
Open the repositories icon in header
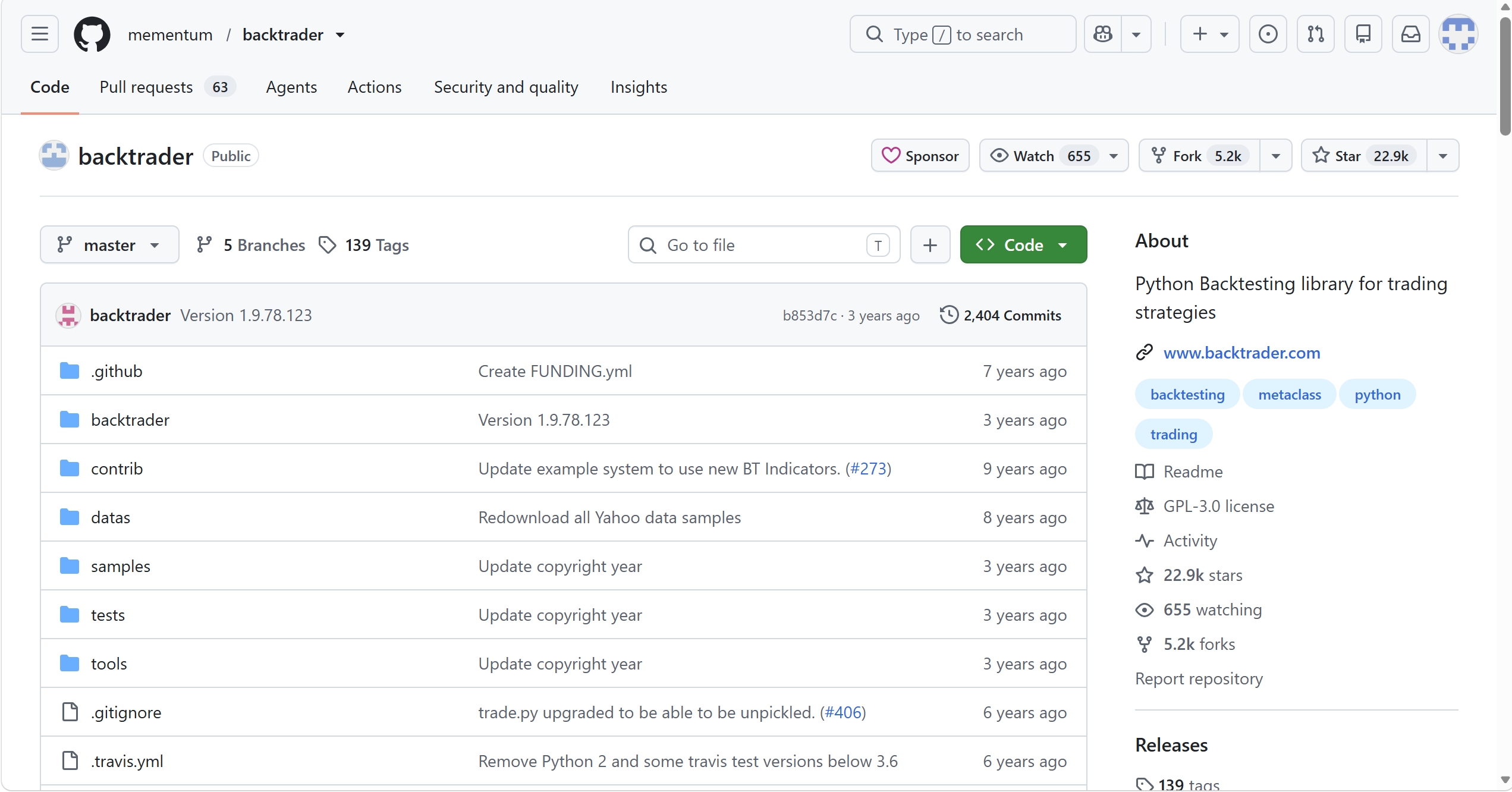pos(1363,34)
